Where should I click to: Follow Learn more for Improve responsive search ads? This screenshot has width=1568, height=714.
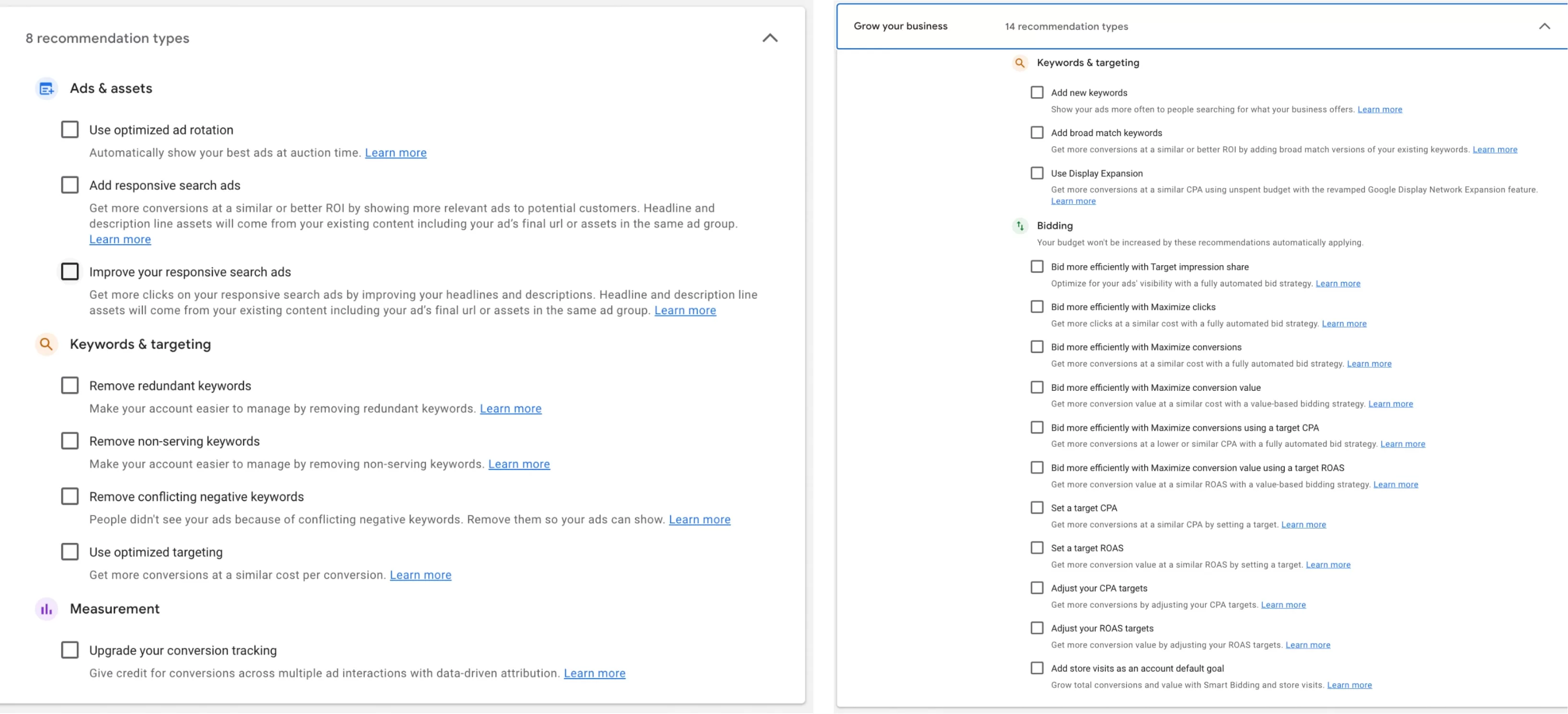pos(685,310)
